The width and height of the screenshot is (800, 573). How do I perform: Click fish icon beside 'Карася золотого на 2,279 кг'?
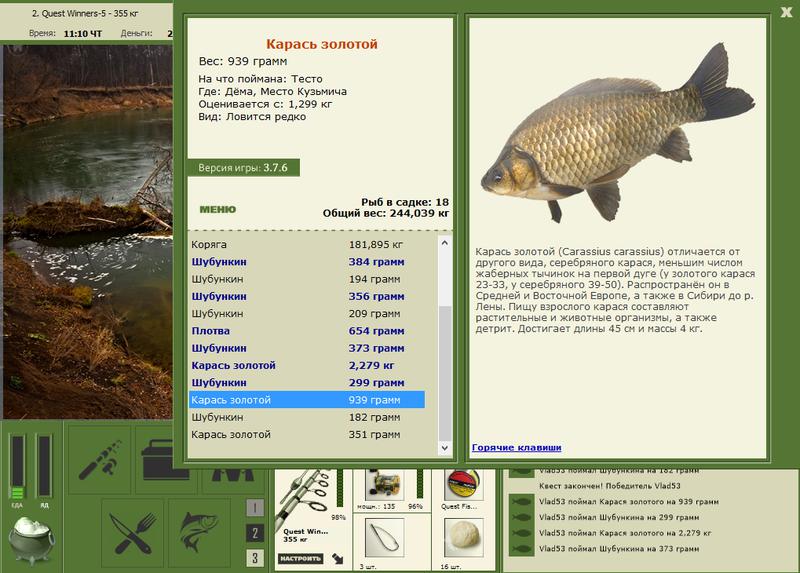coord(521,533)
